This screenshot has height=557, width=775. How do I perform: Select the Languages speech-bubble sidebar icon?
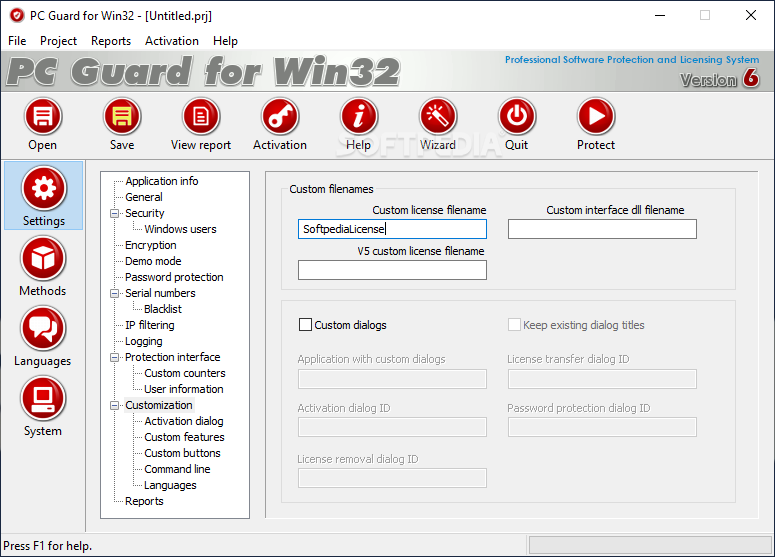click(x=43, y=329)
